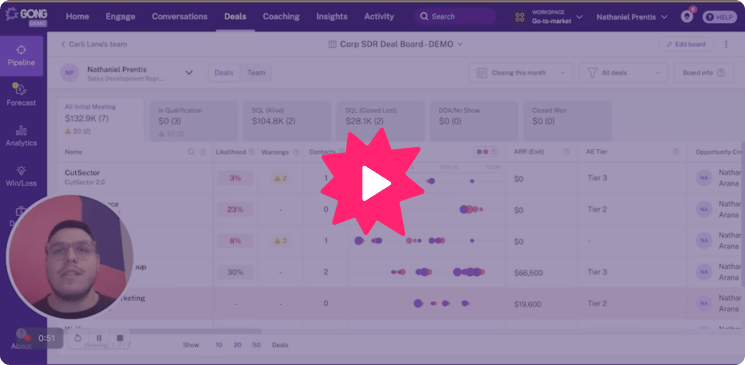Screen dimensions: 745x365
Task: Click the HELP button in header
Action: pos(719,17)
